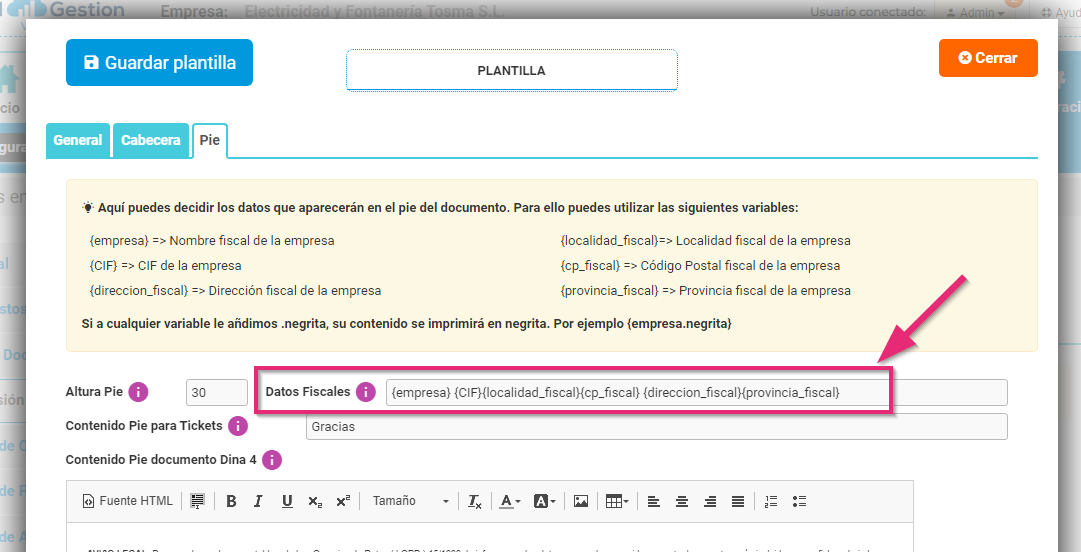
Task: Click the insert image icon
Action: 581,501
